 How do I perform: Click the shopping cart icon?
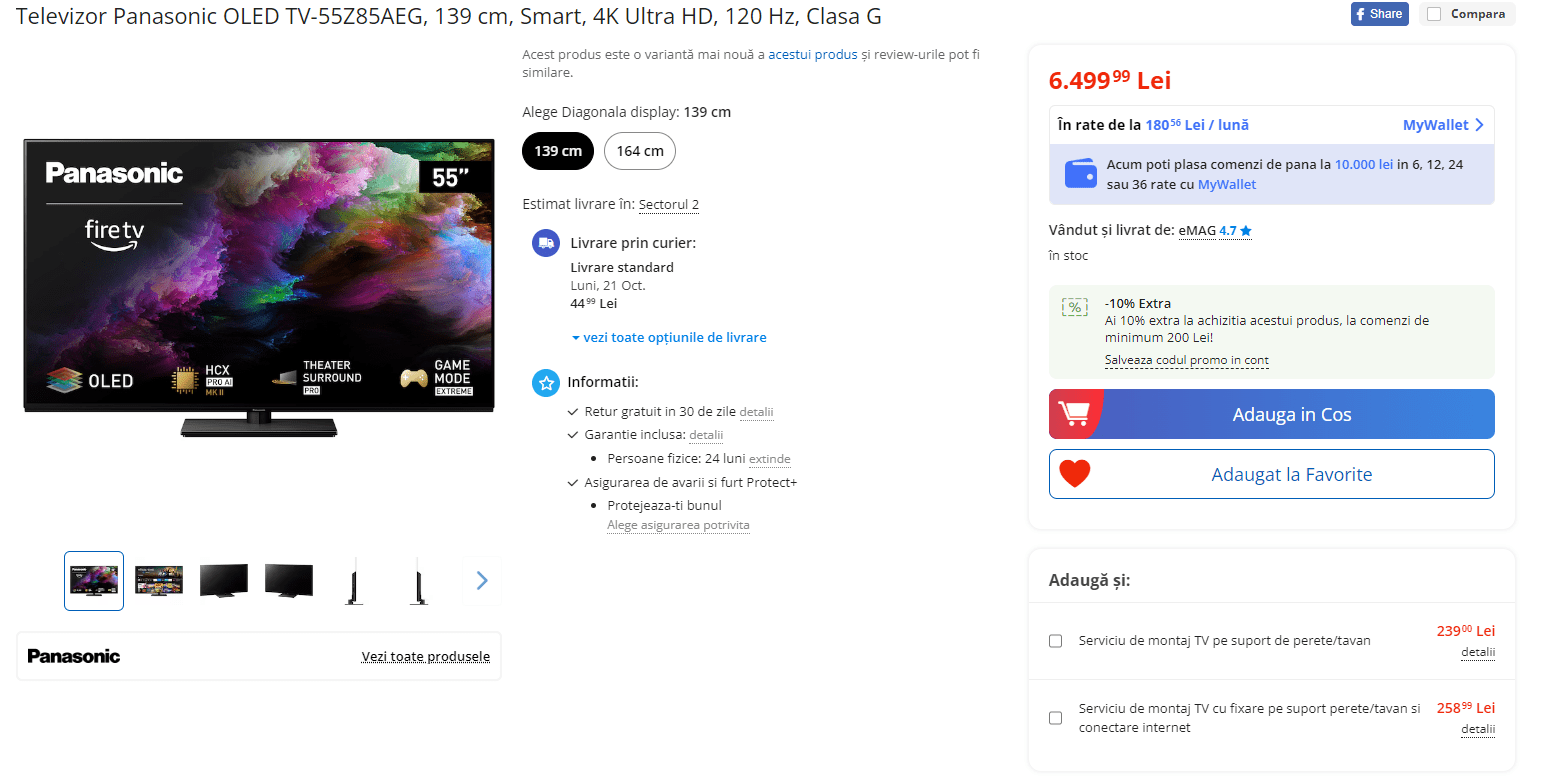coord(1073,414)
